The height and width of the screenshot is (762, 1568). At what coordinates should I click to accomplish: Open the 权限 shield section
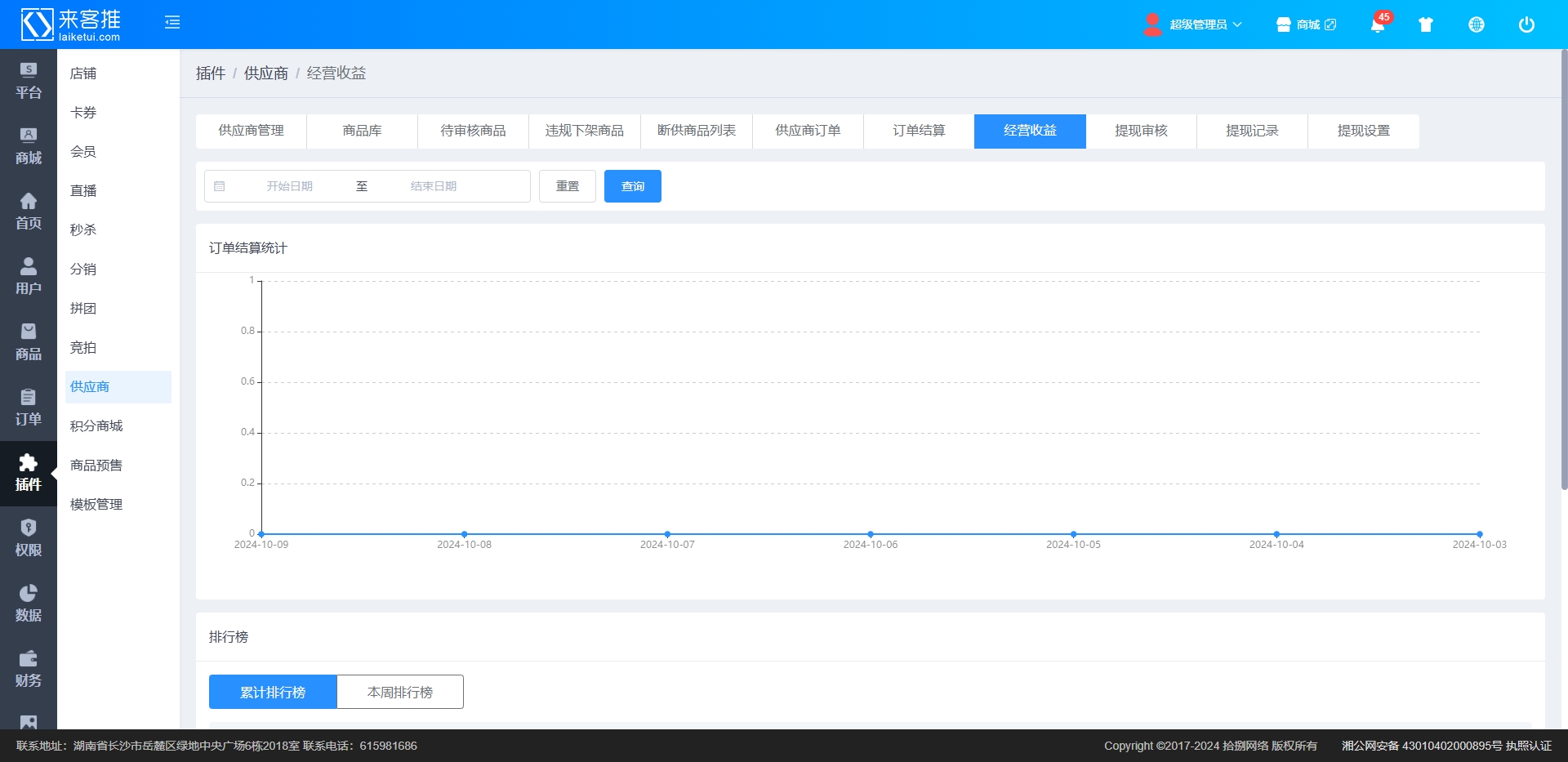pos(29,537)
